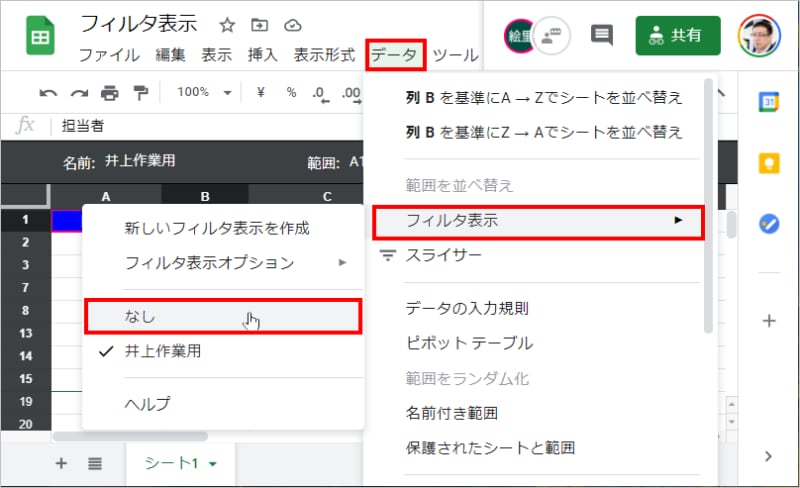The height and width of the screenshot is (488, 800).
Task: Select the paint format icon
Action: (x=140, y=93)
